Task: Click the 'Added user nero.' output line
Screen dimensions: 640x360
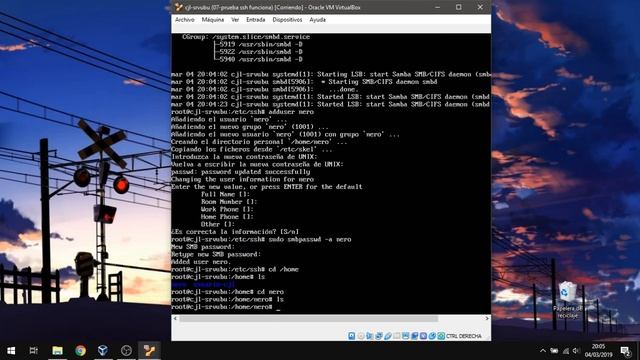Action: click(x=201, y=262)
